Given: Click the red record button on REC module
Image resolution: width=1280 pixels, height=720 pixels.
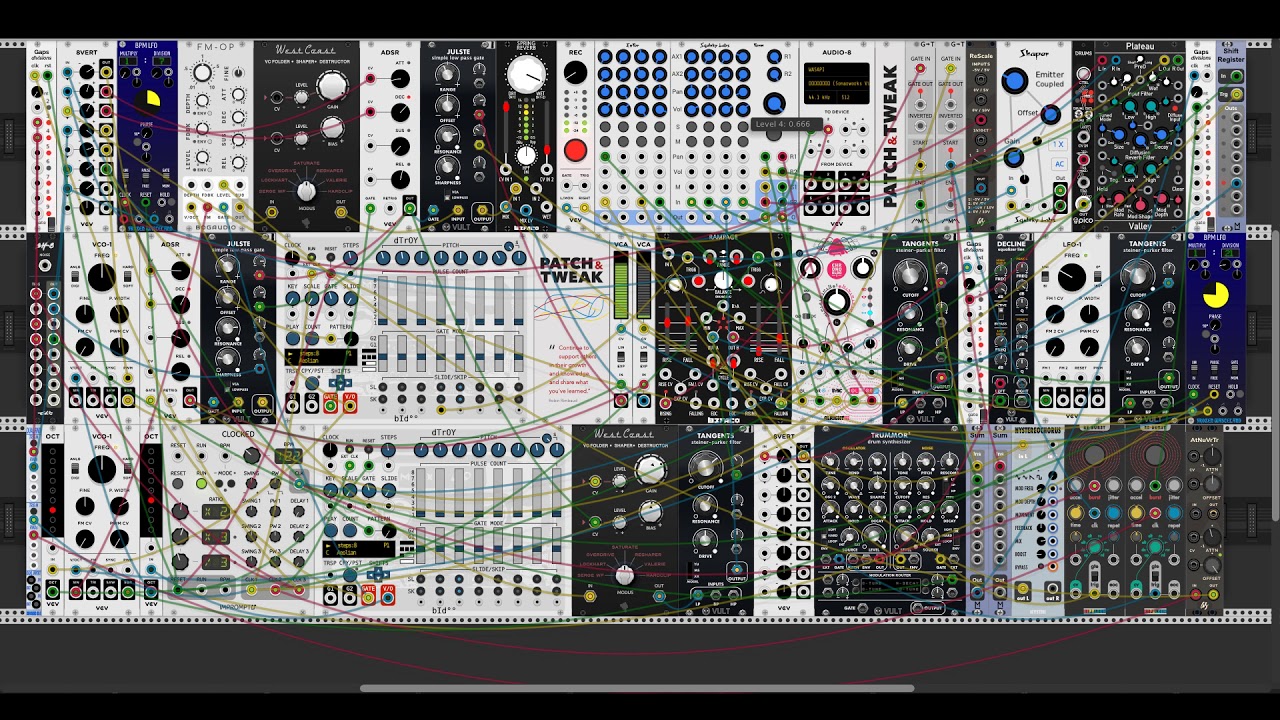Looking at the screenshot, I should pyautogui.click(x=575, y=151).
